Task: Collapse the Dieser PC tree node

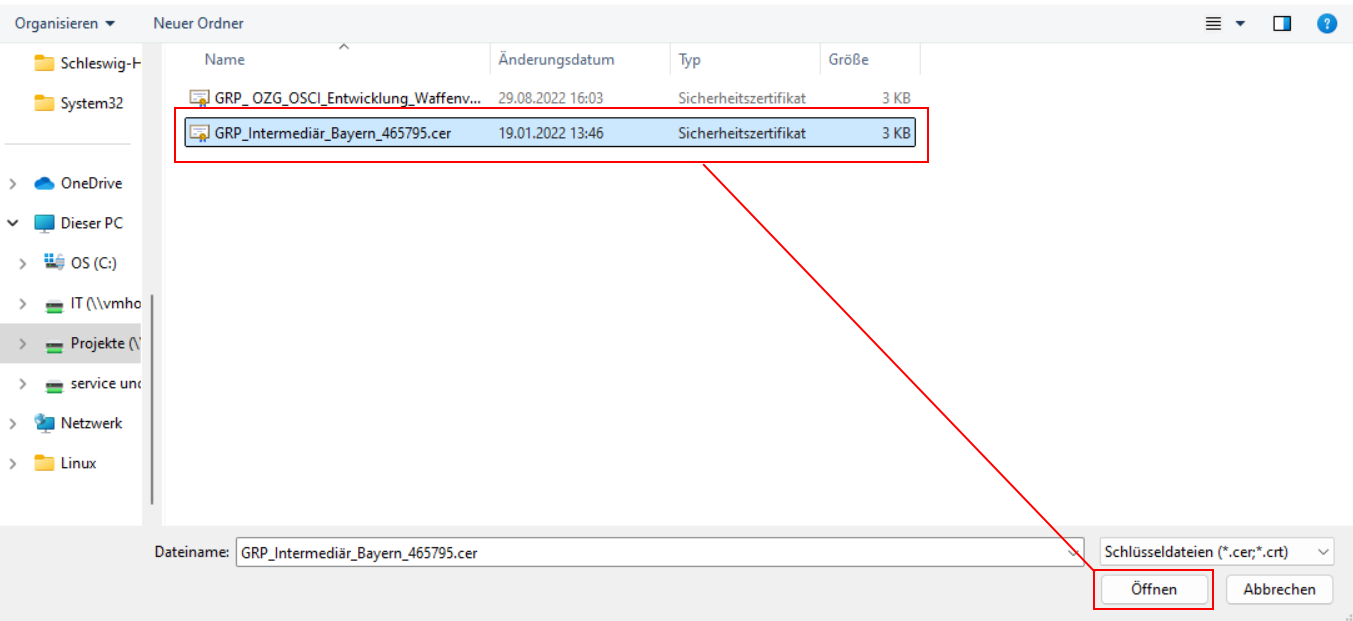Action: tap(13, 223)
